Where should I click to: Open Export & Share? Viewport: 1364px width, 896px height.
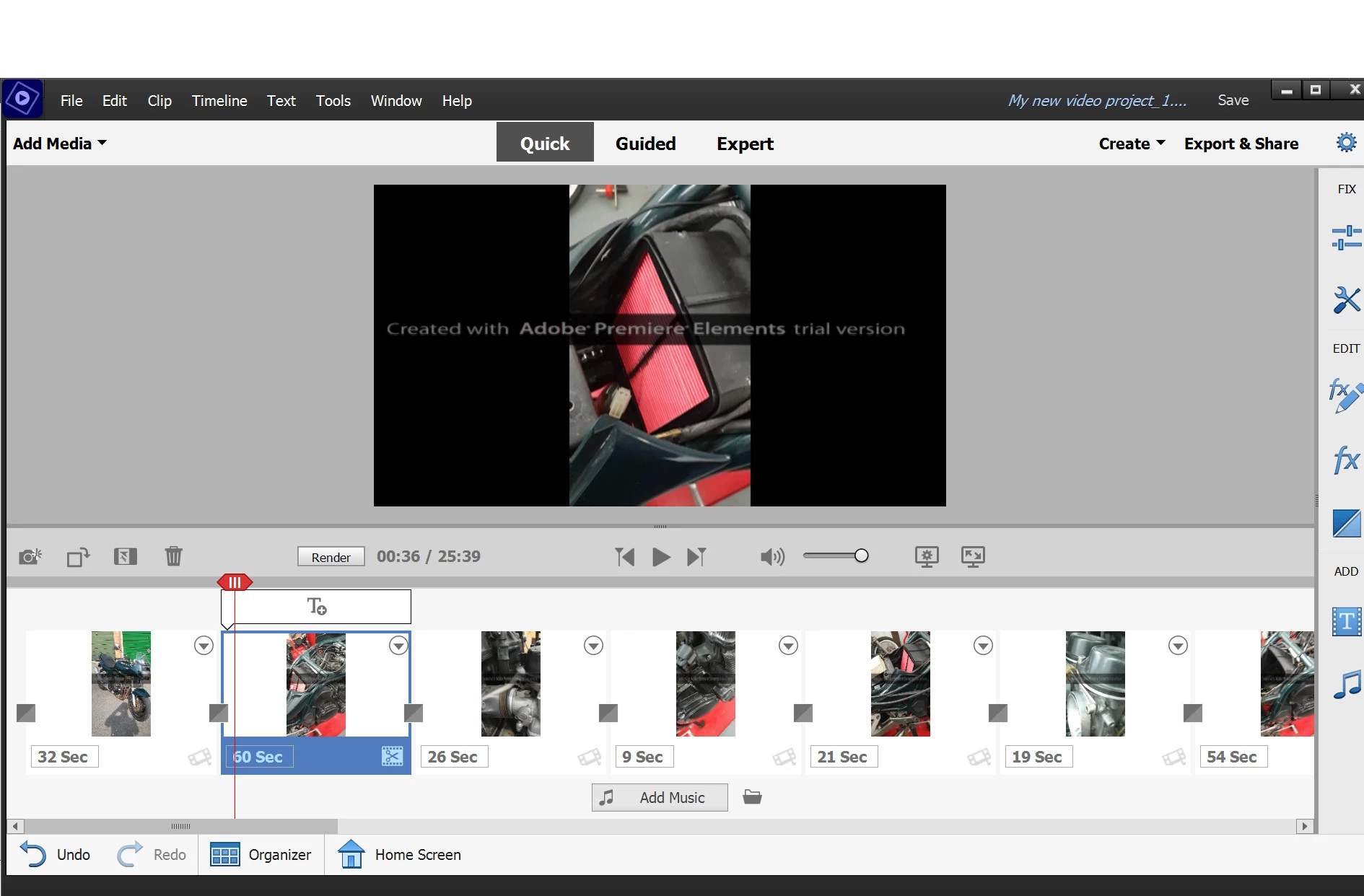[1241, 144]
